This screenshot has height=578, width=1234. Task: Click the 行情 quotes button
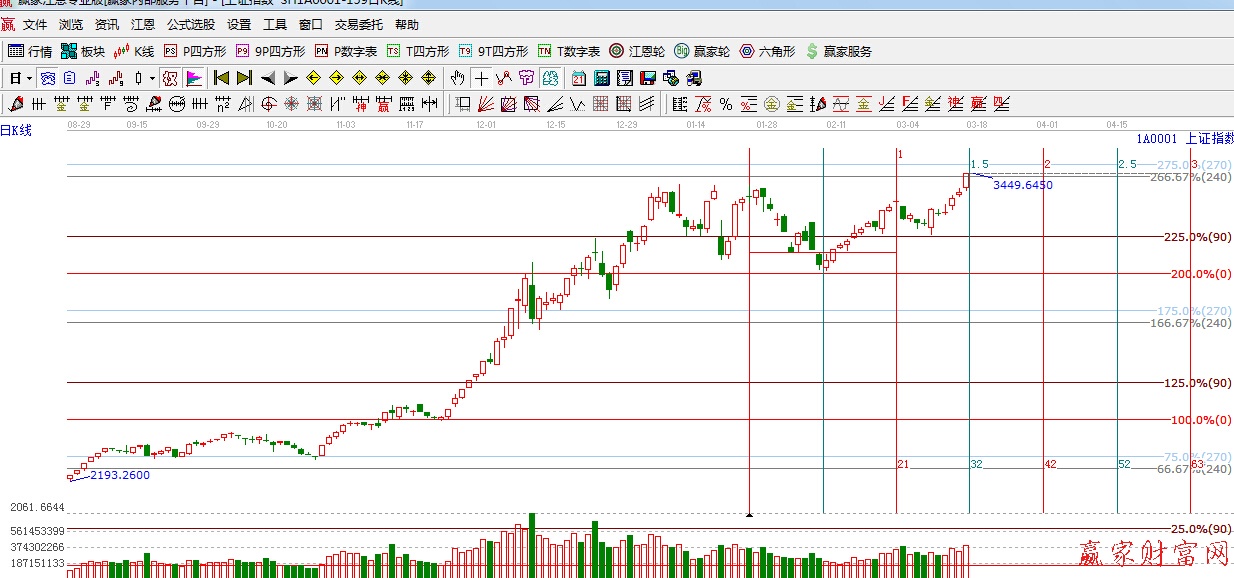coord(30,51)
